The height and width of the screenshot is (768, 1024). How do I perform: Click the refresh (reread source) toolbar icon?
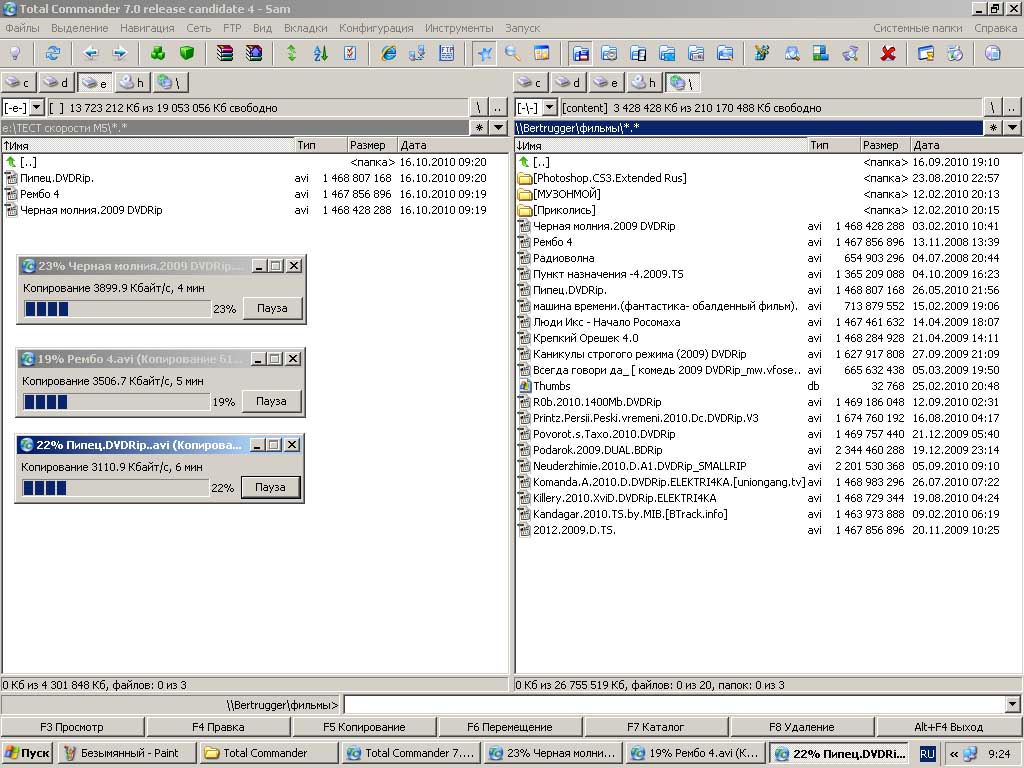pos(52,53)
